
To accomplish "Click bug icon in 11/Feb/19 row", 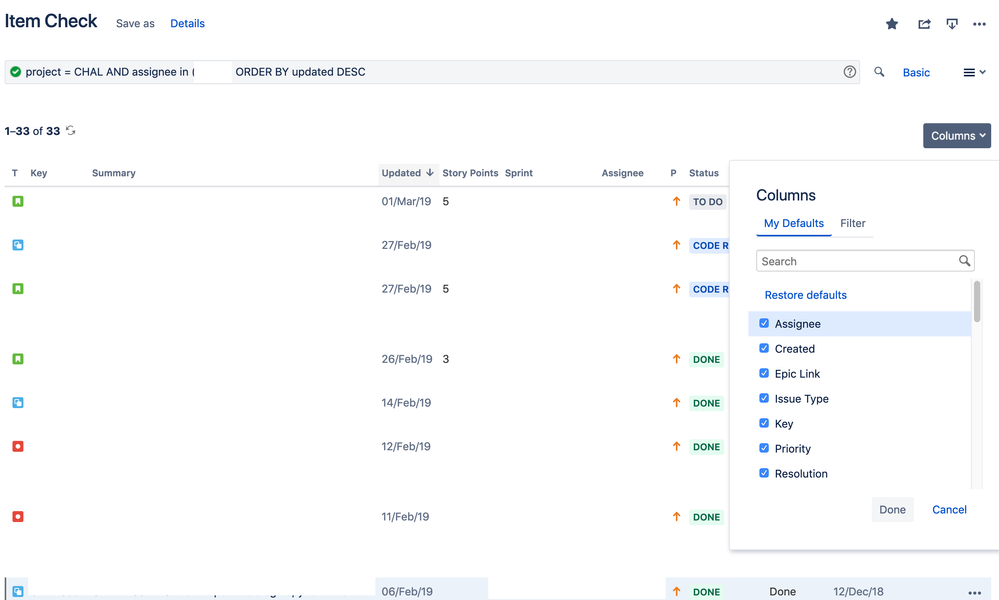I will click(x=18, y=517).
